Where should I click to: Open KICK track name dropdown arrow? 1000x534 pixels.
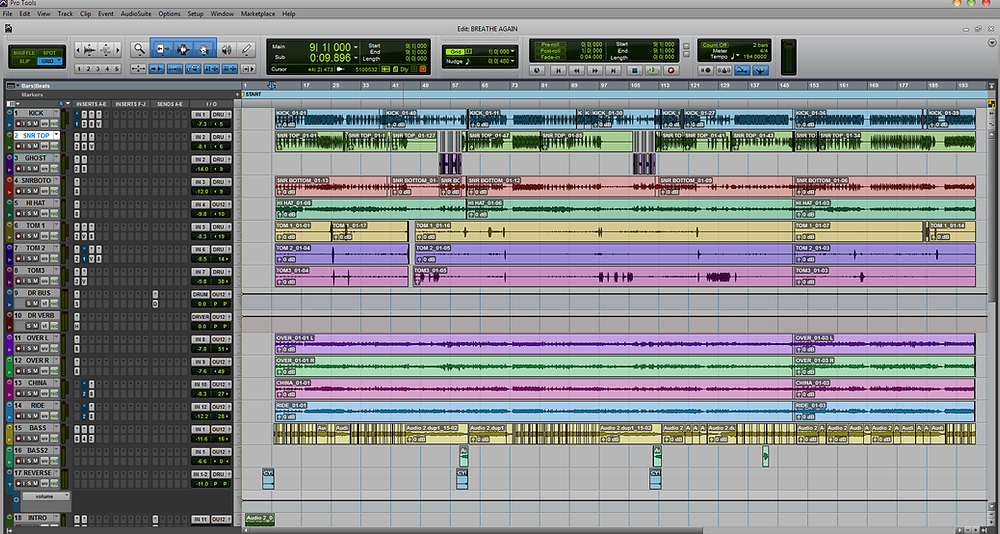coord(56,113)
